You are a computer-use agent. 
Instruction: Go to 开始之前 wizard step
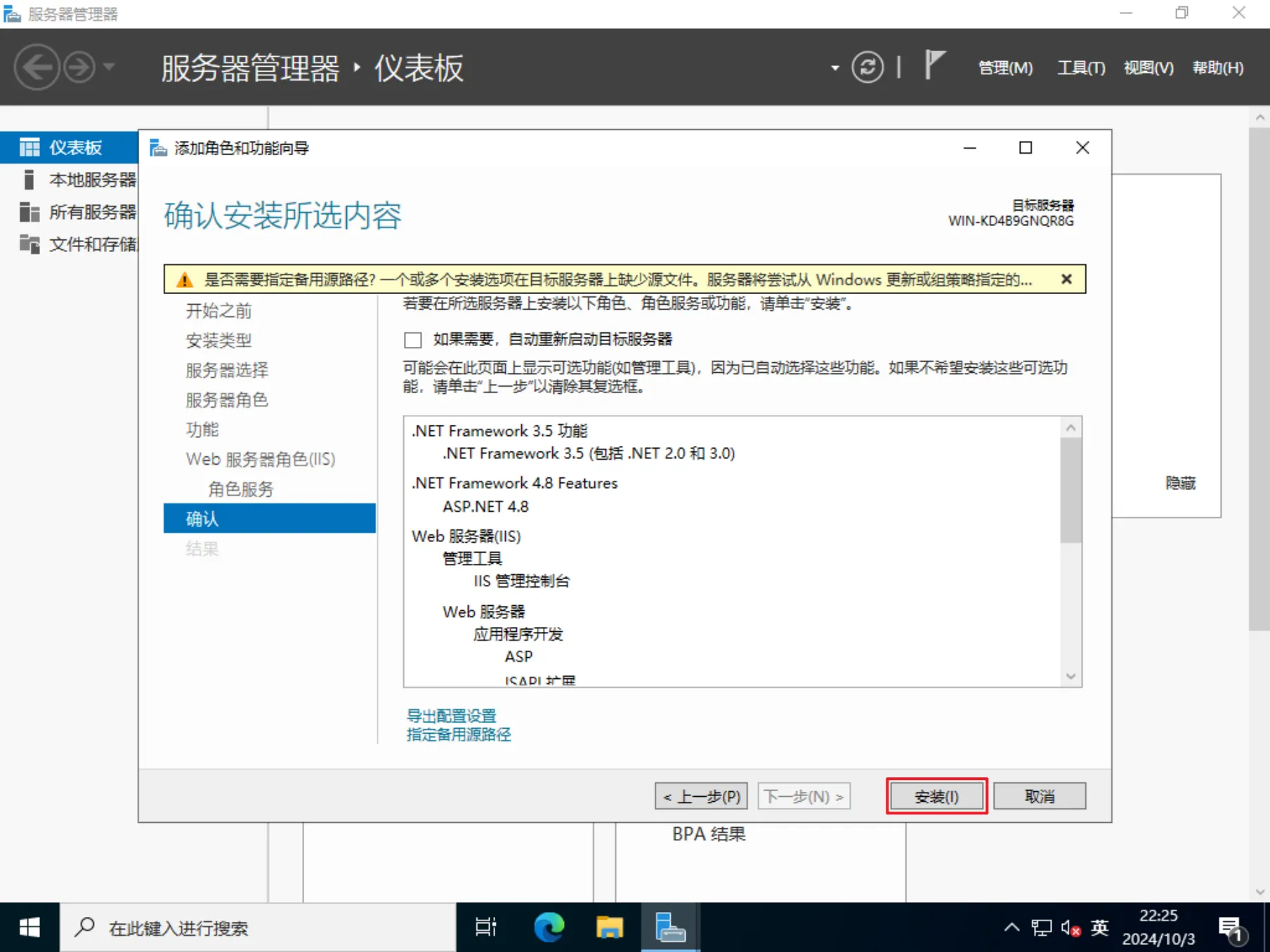pyautogui.click(x=218, y=311)
